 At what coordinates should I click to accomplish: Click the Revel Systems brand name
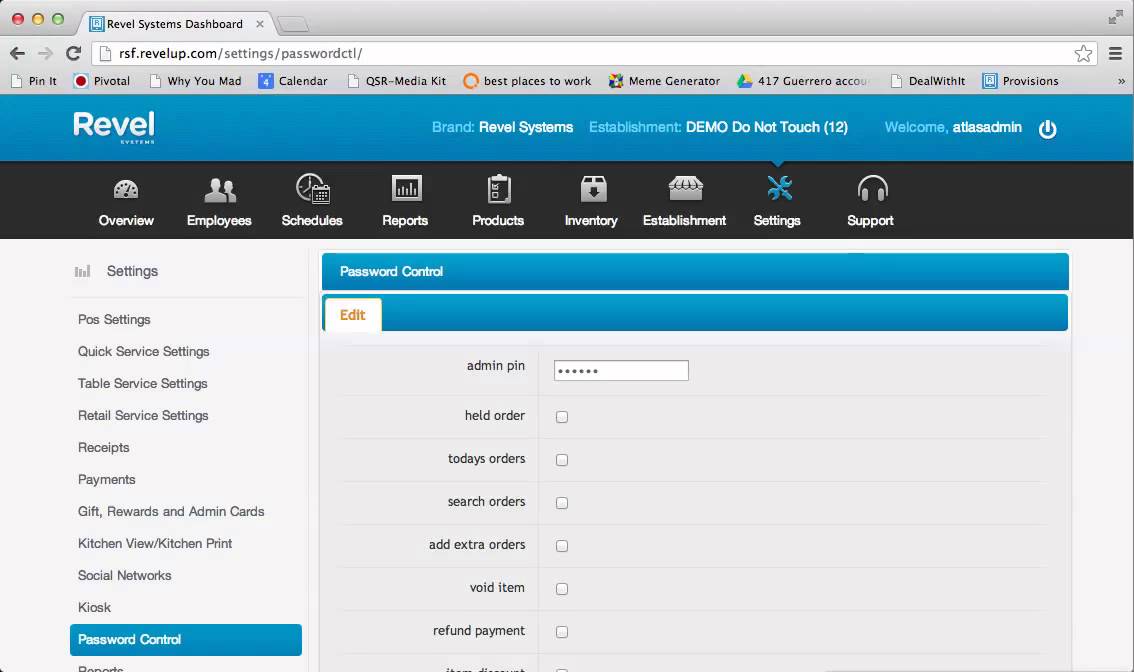click(526, 127)
